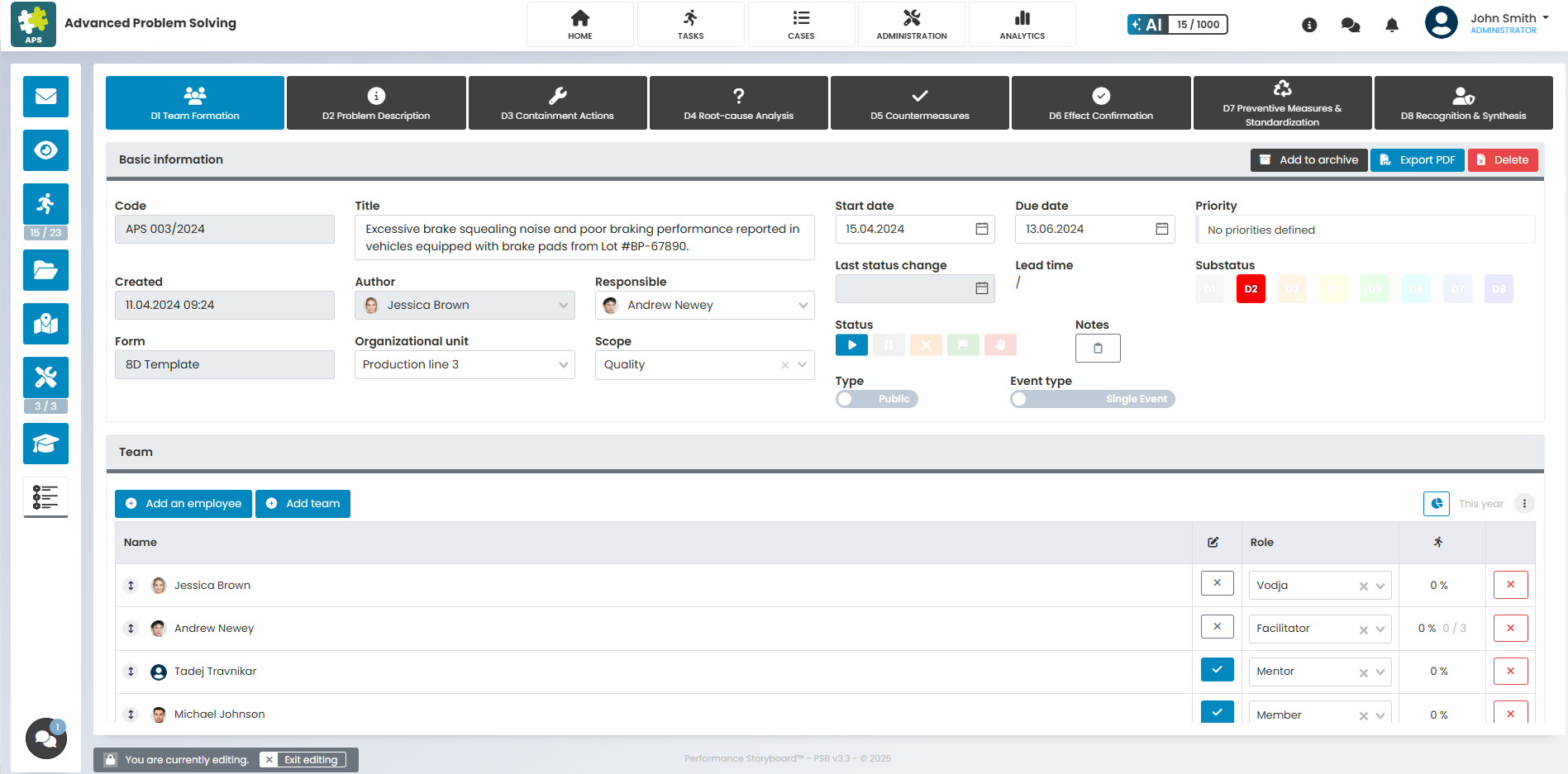The image size is (1568, 774).
Task: Uncheck the checkmark beside Tadej Travnikar
Action: 1217,669
